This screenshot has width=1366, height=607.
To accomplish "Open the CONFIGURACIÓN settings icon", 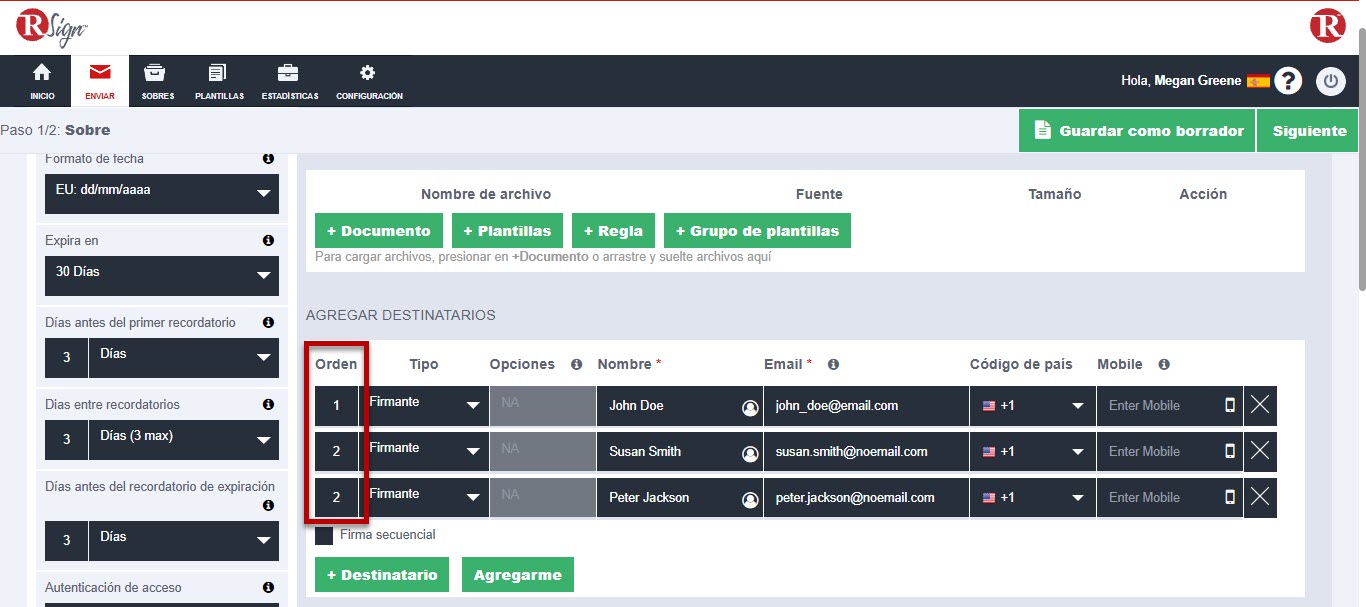I will 367,80.
